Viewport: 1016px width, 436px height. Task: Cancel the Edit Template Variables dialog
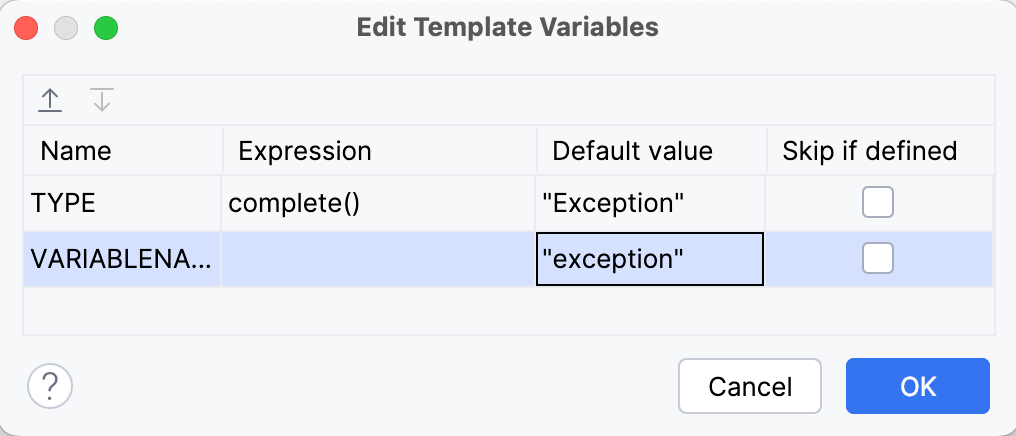point(749,386)
